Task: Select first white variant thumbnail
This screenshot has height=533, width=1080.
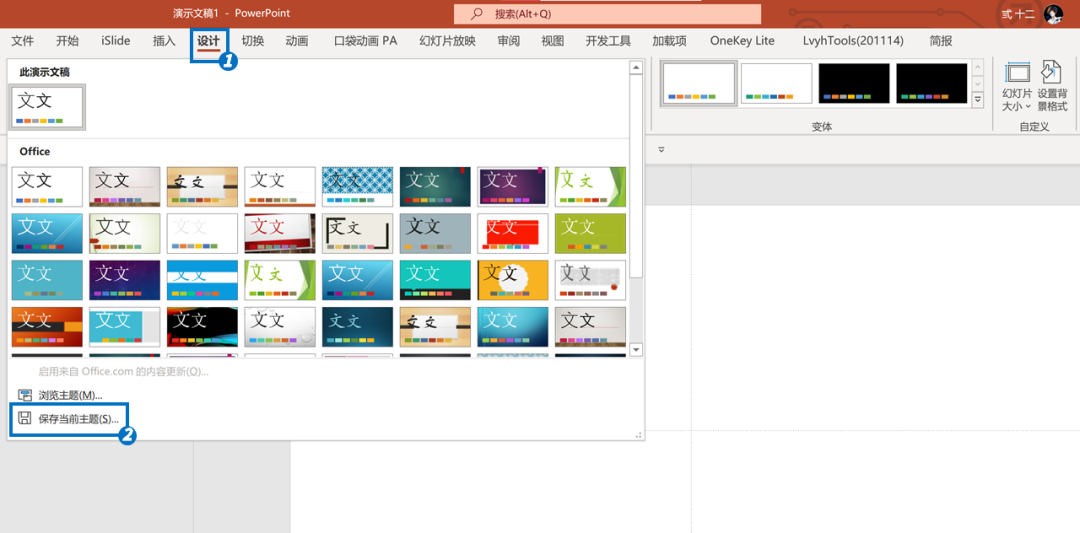Action: click(699, 83)
